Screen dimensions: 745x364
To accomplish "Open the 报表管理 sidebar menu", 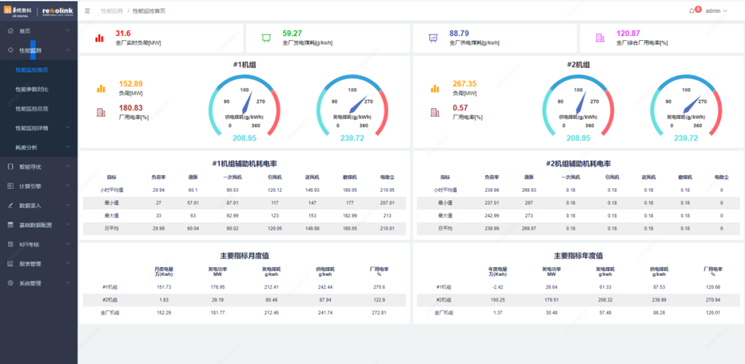I will point(38,264).
